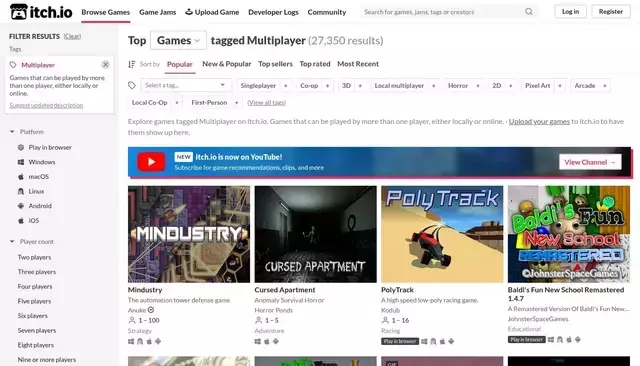
Task: Remove the Multiplayer tag filter
Action: (105, 64)
